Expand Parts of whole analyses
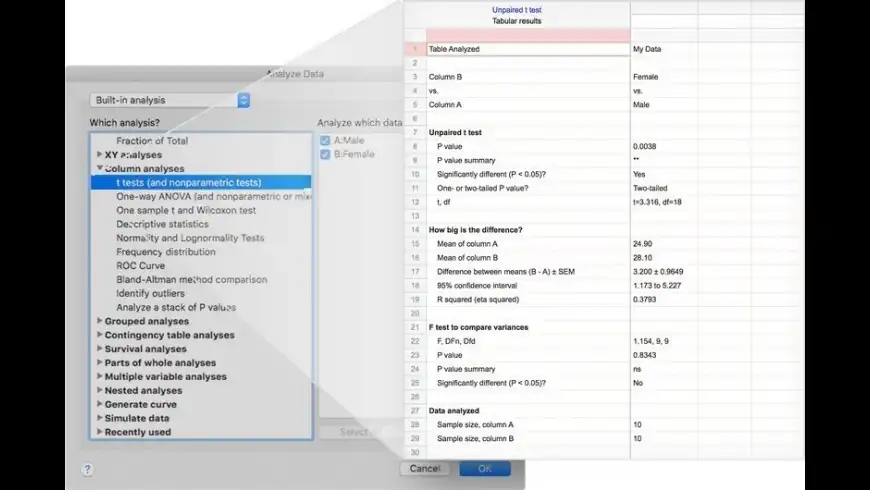The image size is (870, 490). (x=99, y=362)
